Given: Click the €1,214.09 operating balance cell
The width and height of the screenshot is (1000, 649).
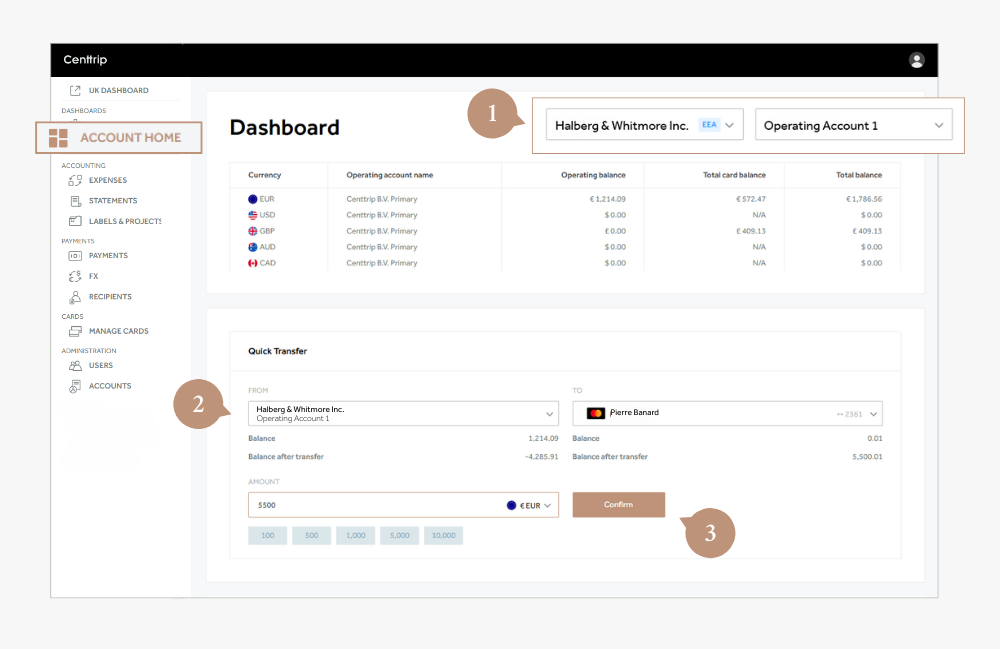Looking at the screenshot, I should pyautogui.click(x=607, y=199).
